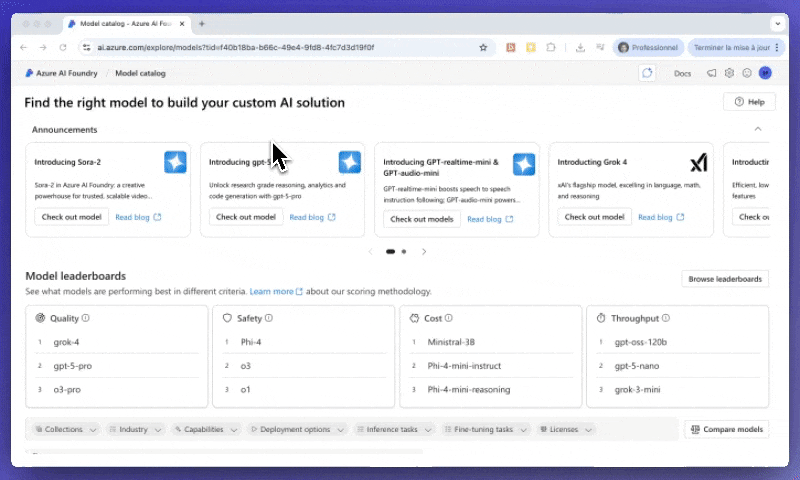Click Quality info icon
The width and height of the screenshot is (800, 480).
86,318
